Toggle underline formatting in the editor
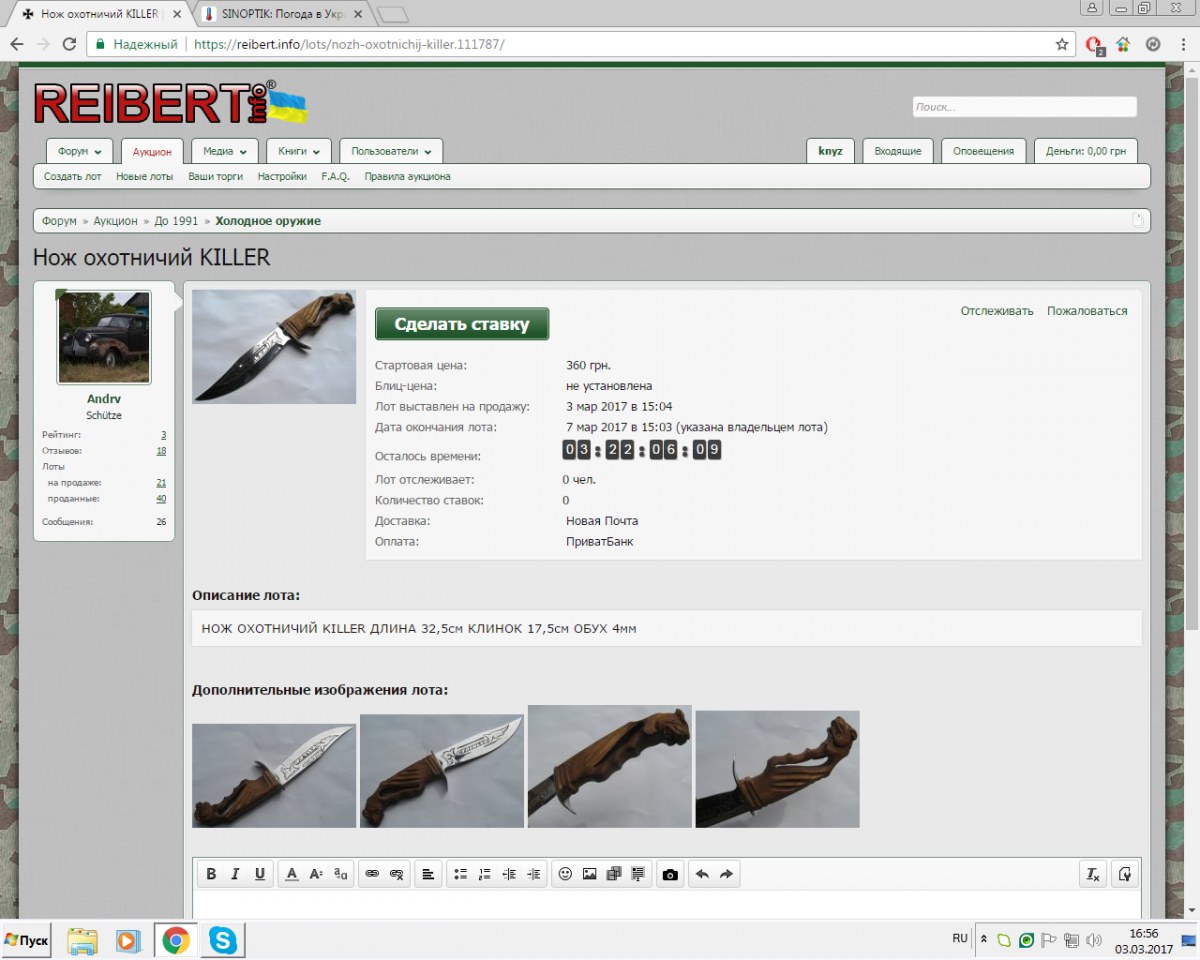The image size is (1200, 960). [260, 874]
